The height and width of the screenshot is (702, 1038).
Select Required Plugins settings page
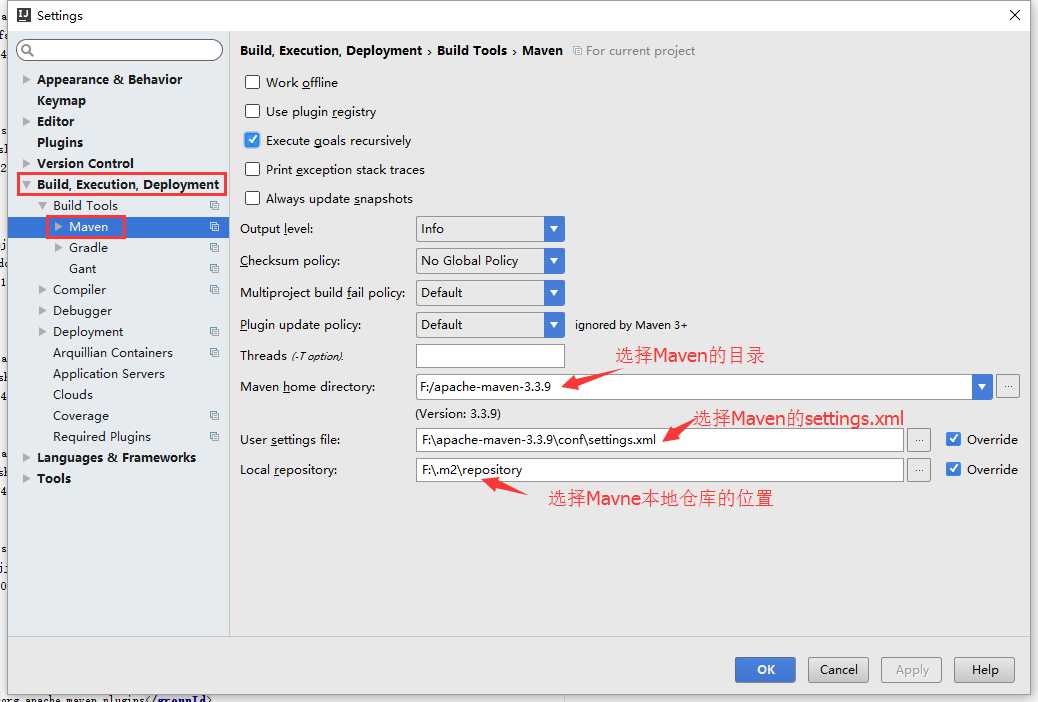point(102,437)
